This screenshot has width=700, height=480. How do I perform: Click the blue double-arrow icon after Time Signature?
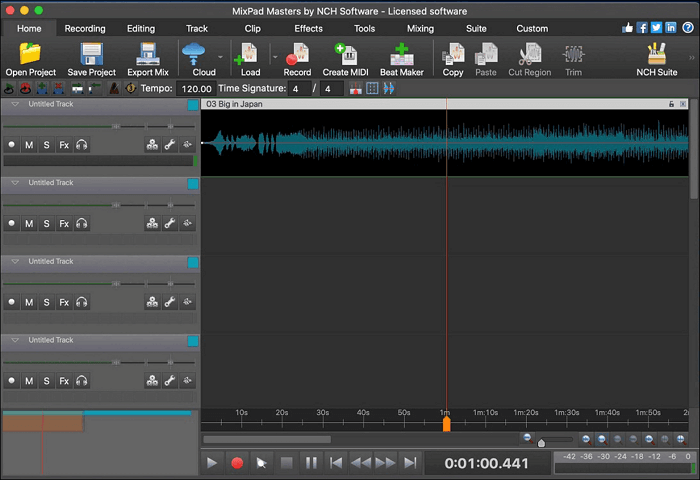pos(389,88)
